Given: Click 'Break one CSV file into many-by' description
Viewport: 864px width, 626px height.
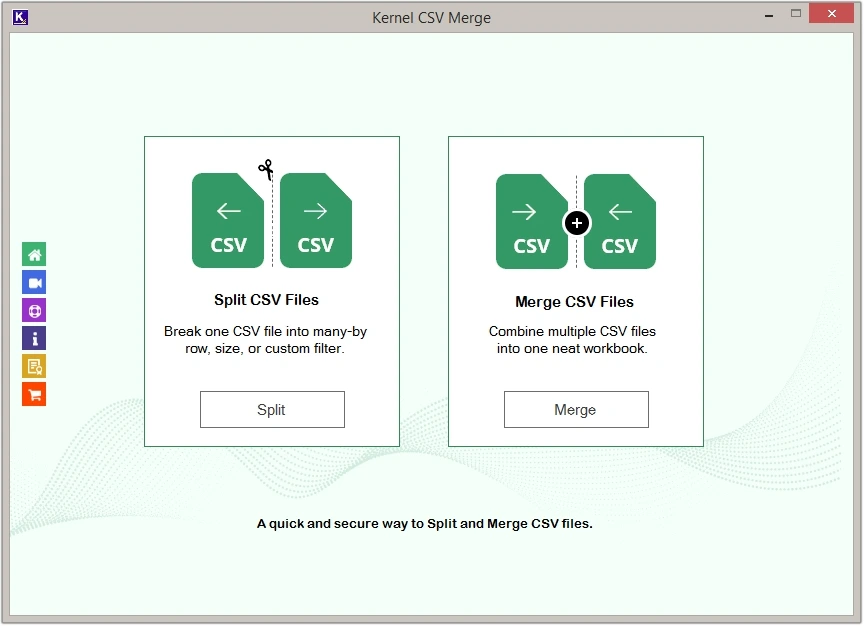Looking at the screenshot, I should [x=266, y=331].
